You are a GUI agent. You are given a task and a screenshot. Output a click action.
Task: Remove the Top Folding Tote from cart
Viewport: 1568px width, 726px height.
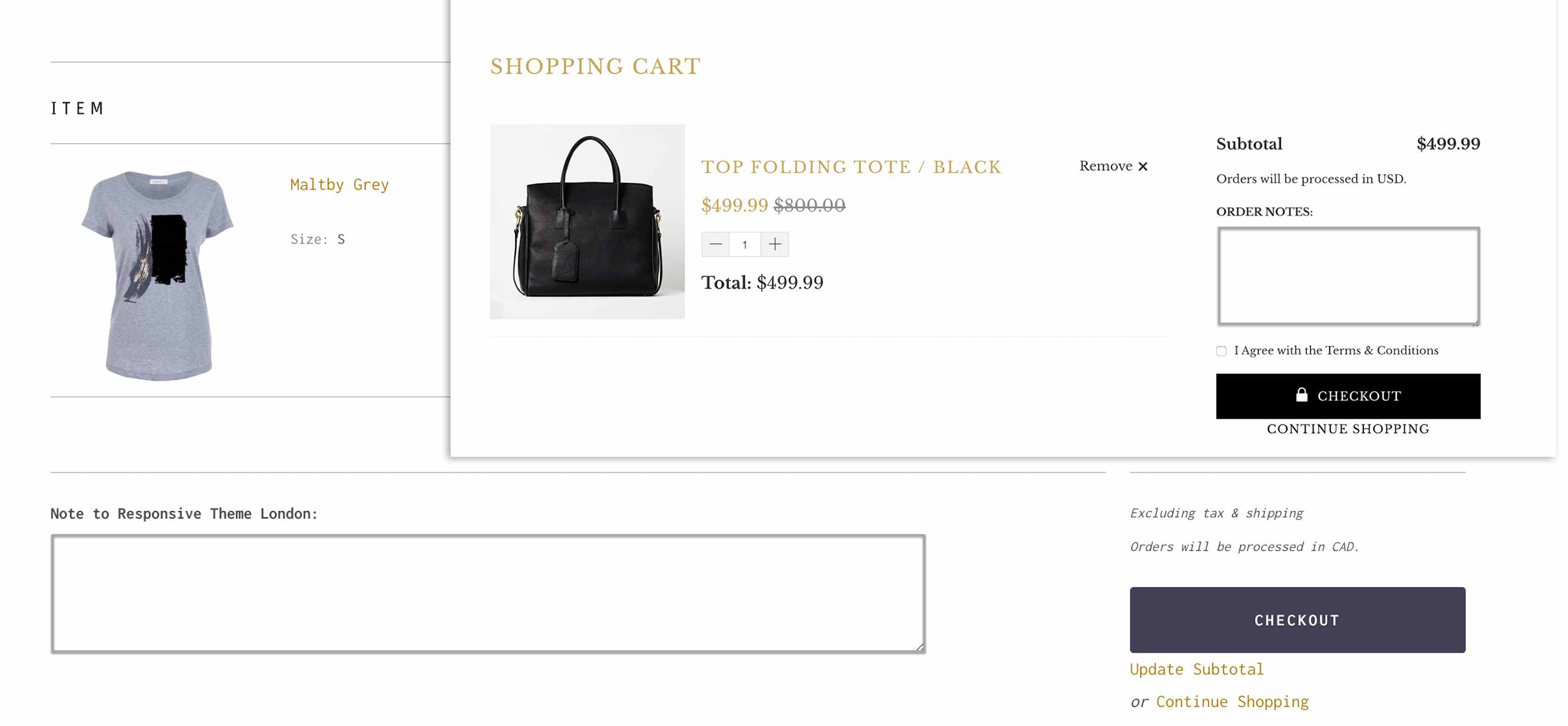click(x=1113, y=166)
